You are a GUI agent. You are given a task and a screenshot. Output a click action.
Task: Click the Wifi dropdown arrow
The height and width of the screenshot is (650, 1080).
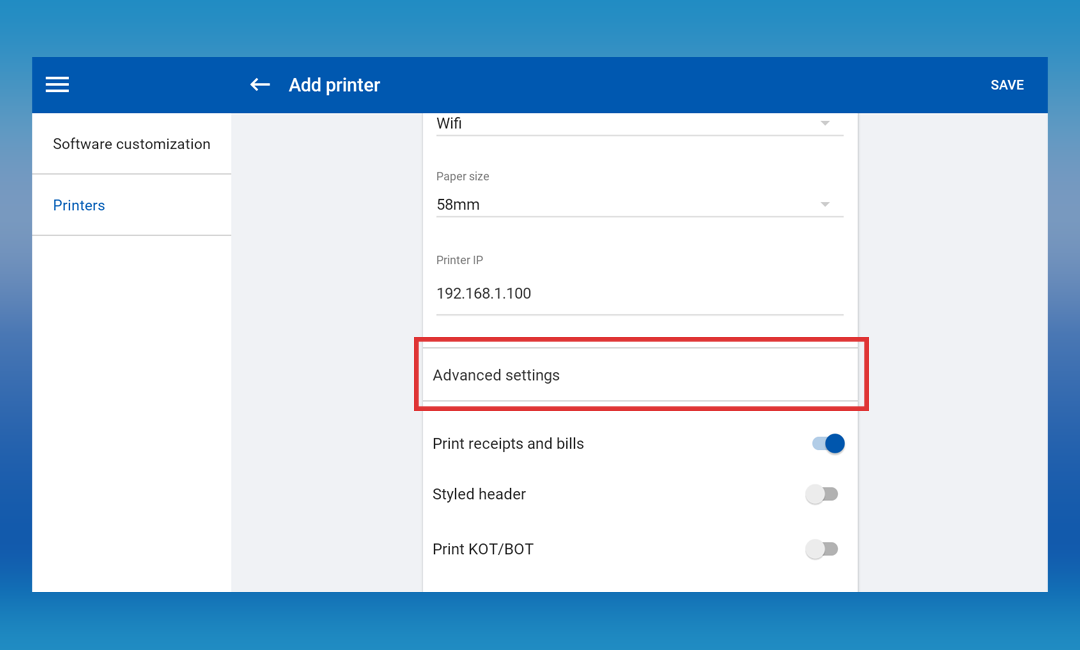(x=825, y=123)
